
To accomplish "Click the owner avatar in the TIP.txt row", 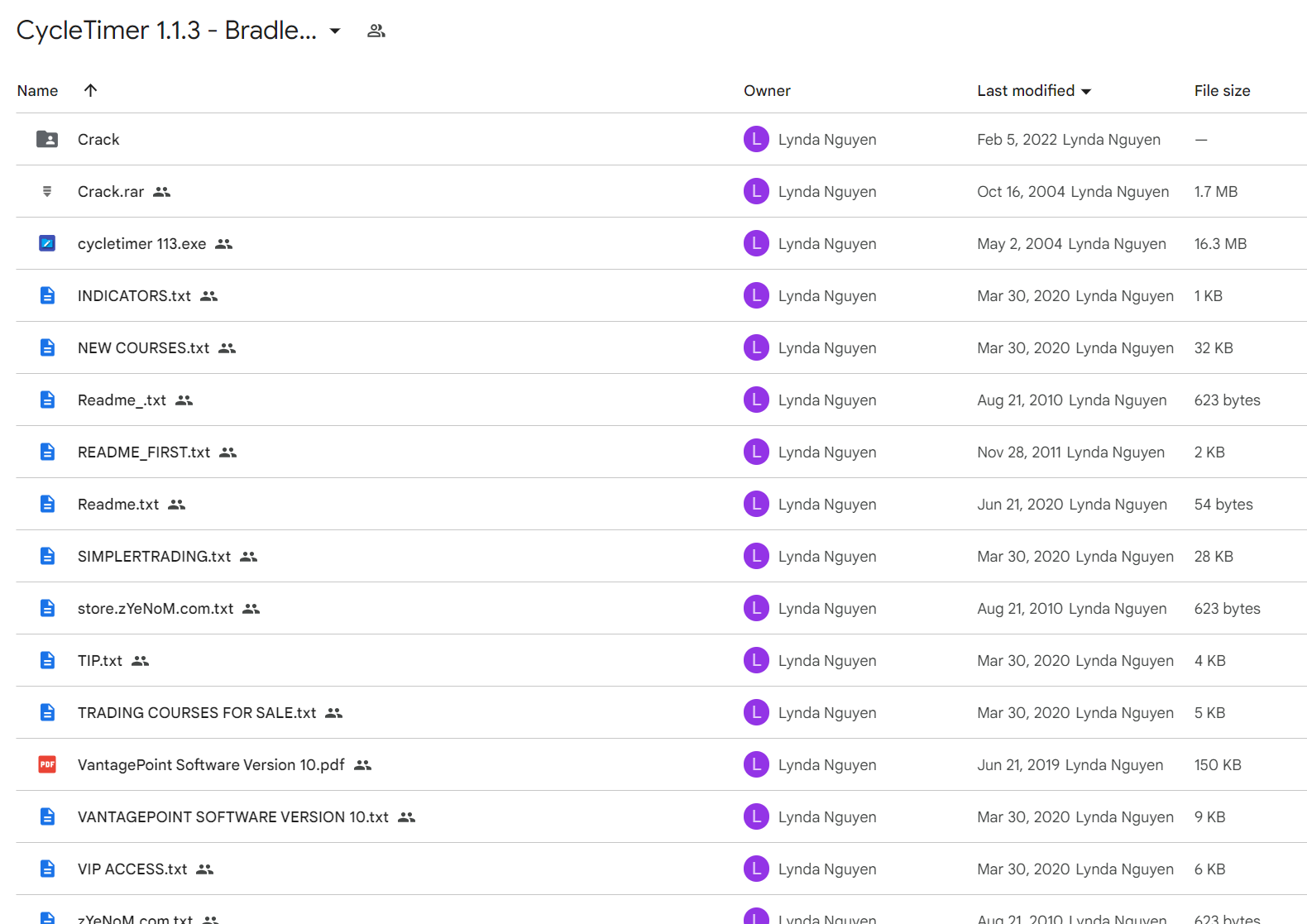I will coord(756,660).
